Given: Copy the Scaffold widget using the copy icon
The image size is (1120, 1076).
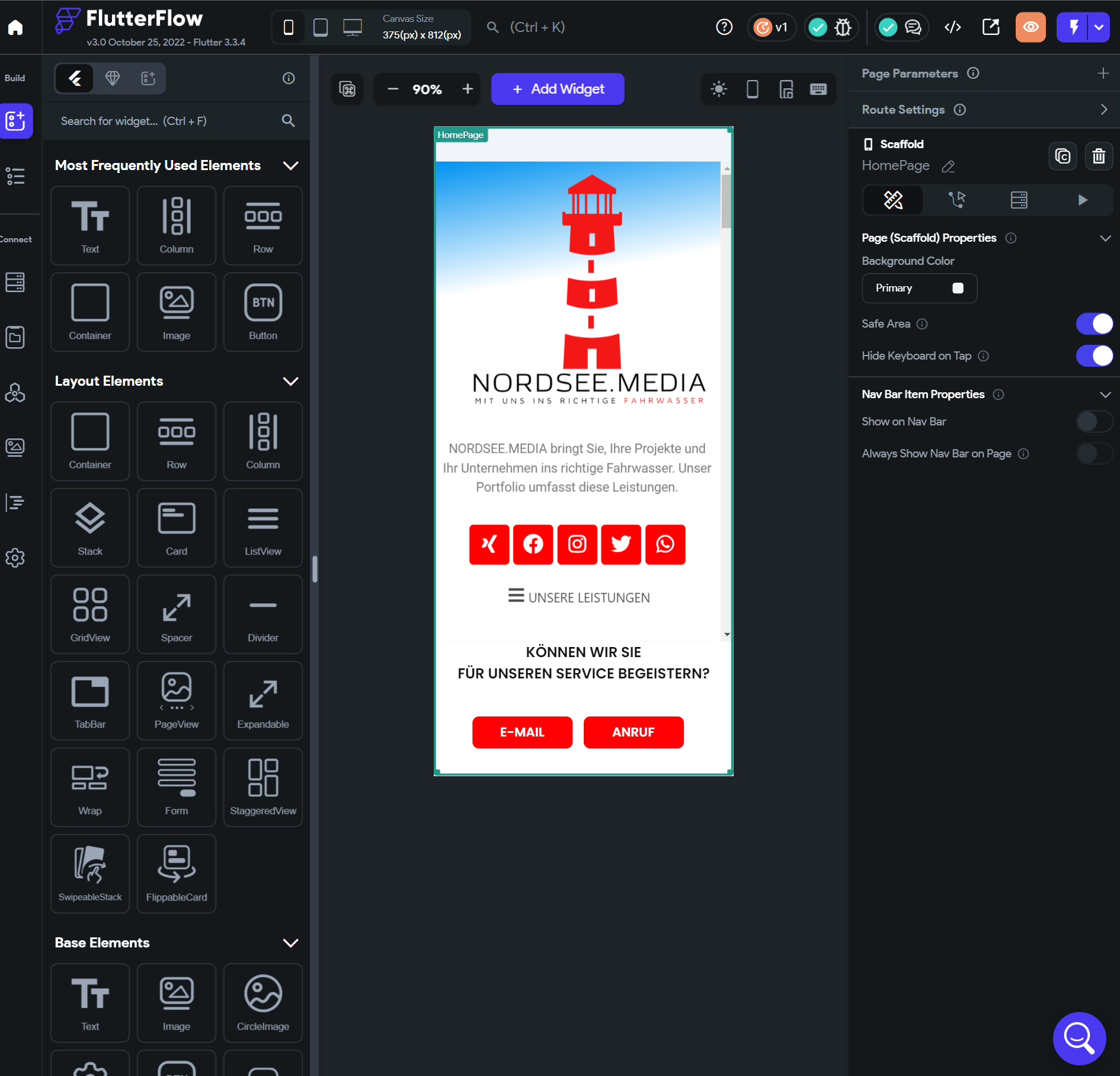Looking at the screenshot, I should point(1063,156).
